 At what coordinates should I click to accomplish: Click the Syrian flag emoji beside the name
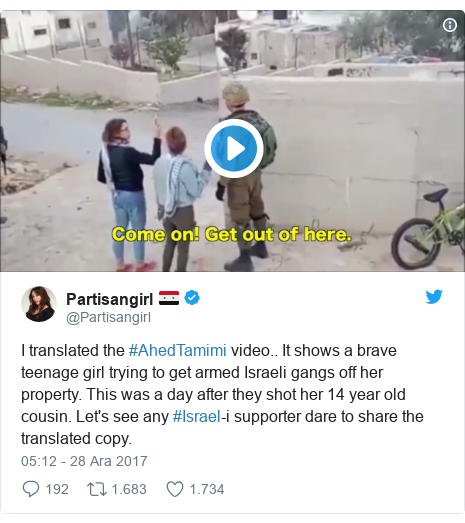tap(169, 298)
